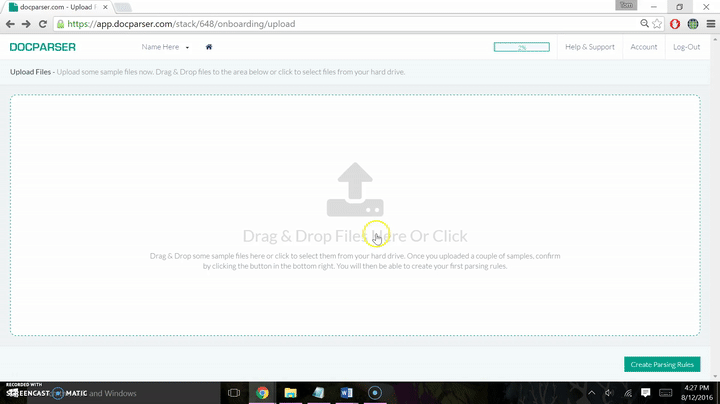Click the Log-Out link
This screenshot has height=404, width=720.
(x=687, y=47)
